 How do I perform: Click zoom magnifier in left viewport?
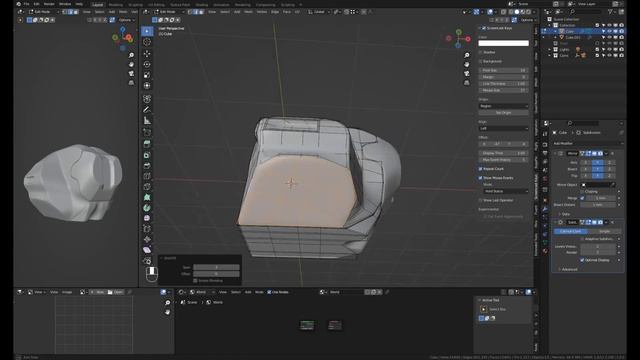131,56
